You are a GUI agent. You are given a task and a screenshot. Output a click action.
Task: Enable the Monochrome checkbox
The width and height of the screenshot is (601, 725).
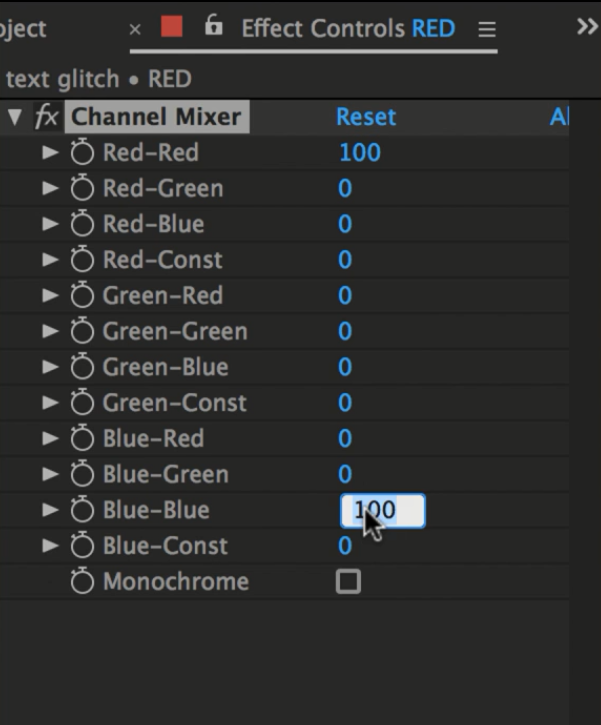(x=348, y=581)
